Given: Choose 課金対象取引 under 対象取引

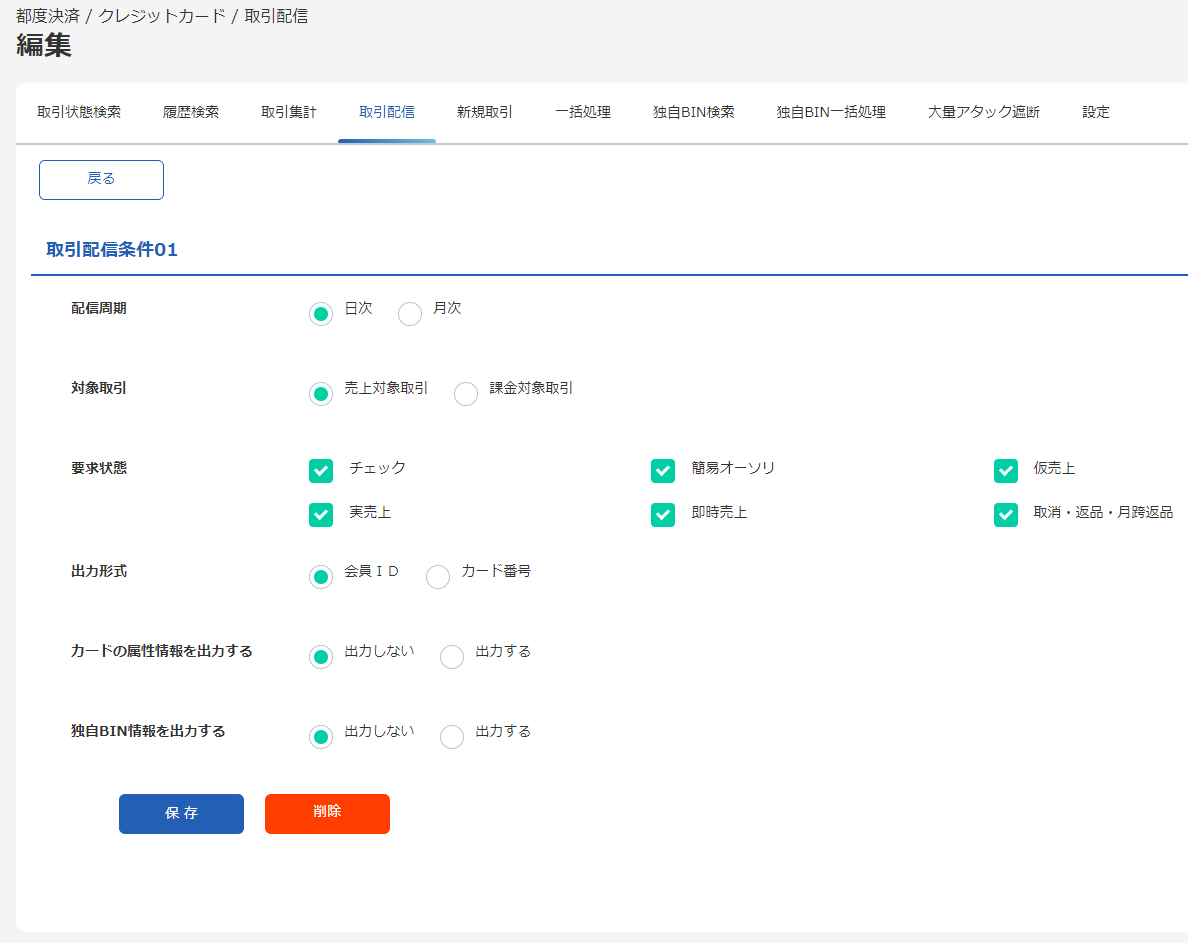Looking at the screenshot, I should click(465, 394).
